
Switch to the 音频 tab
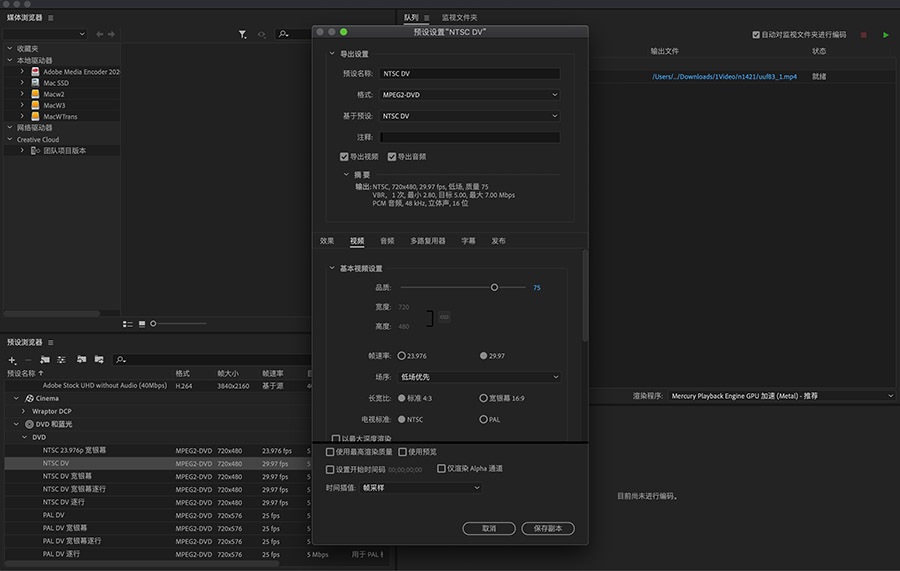387,241
